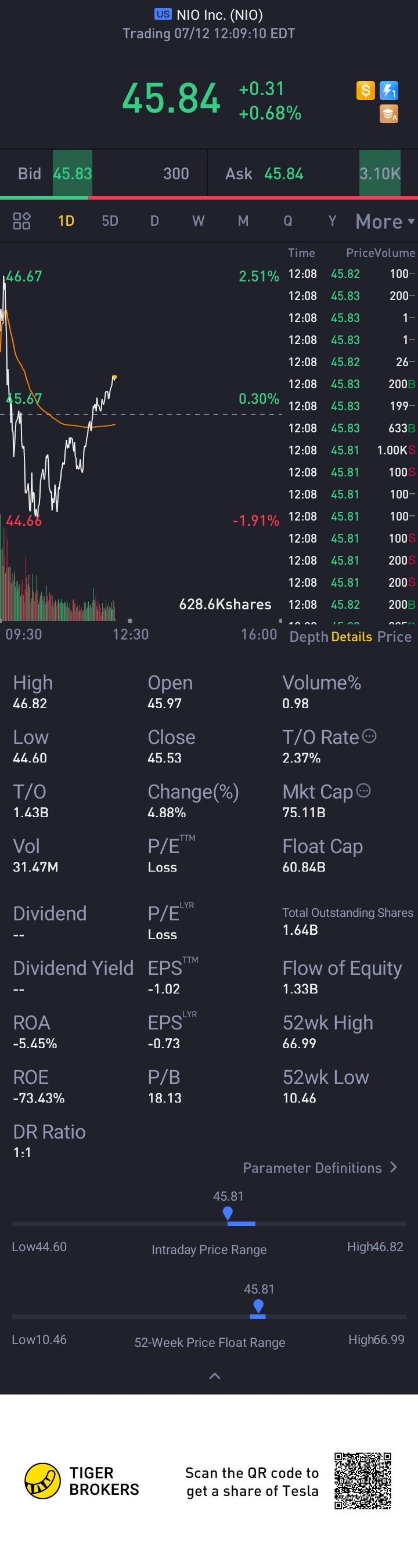Expand the More timeframes dropdown

(x=385, y=221)
